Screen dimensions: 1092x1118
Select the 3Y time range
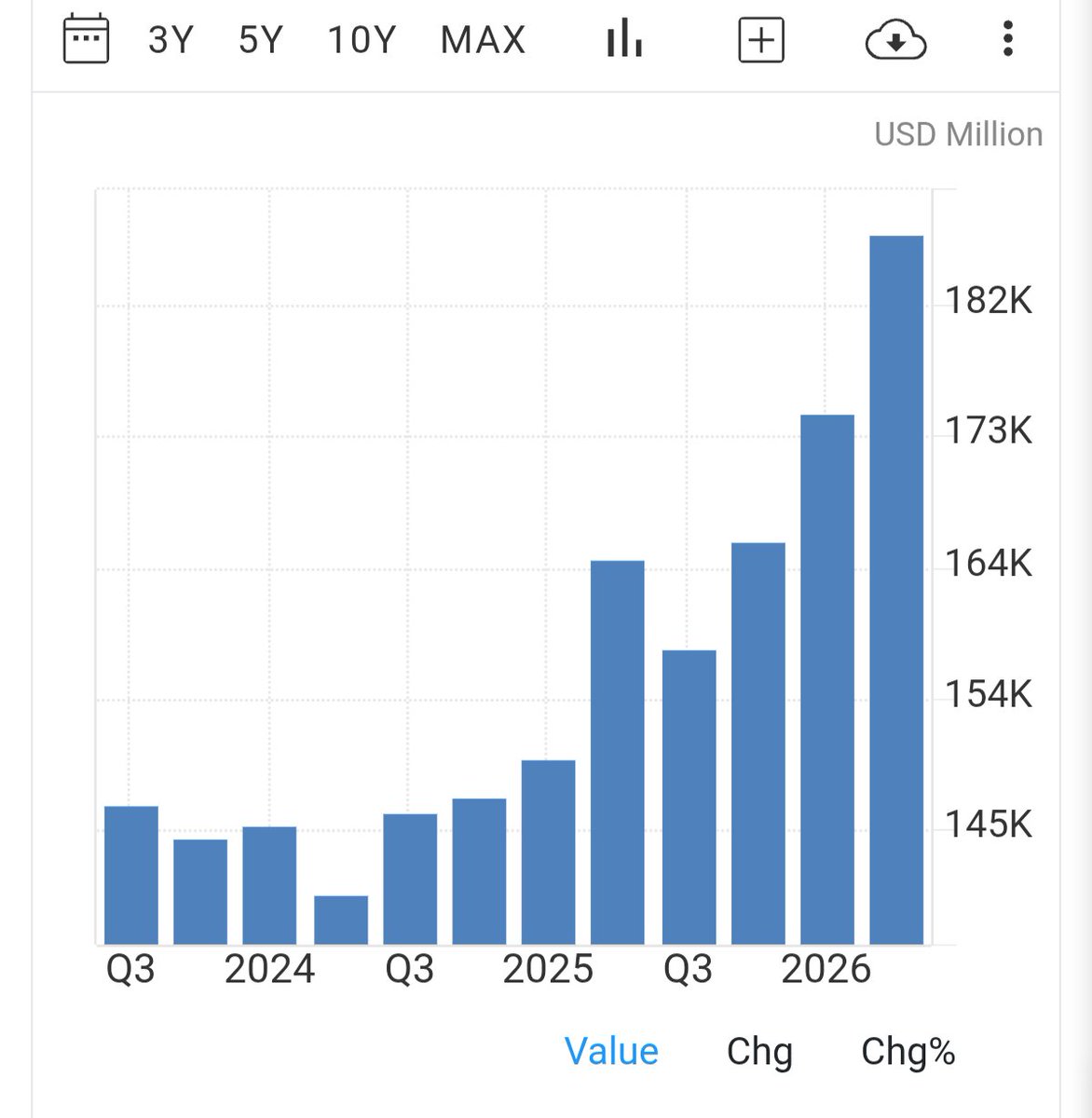pyautogui.click(x=171, y=40)
